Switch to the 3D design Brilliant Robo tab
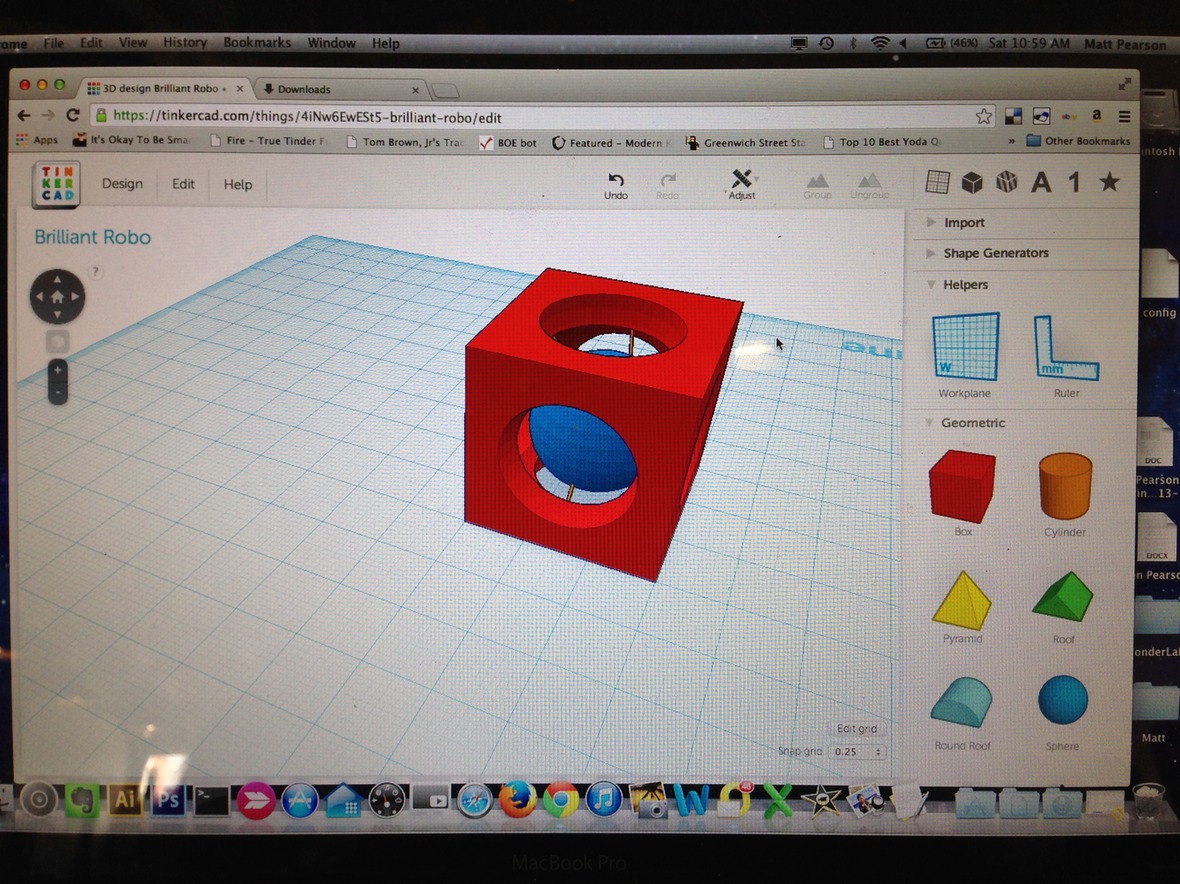The image size is (1180, 884). 166,89
